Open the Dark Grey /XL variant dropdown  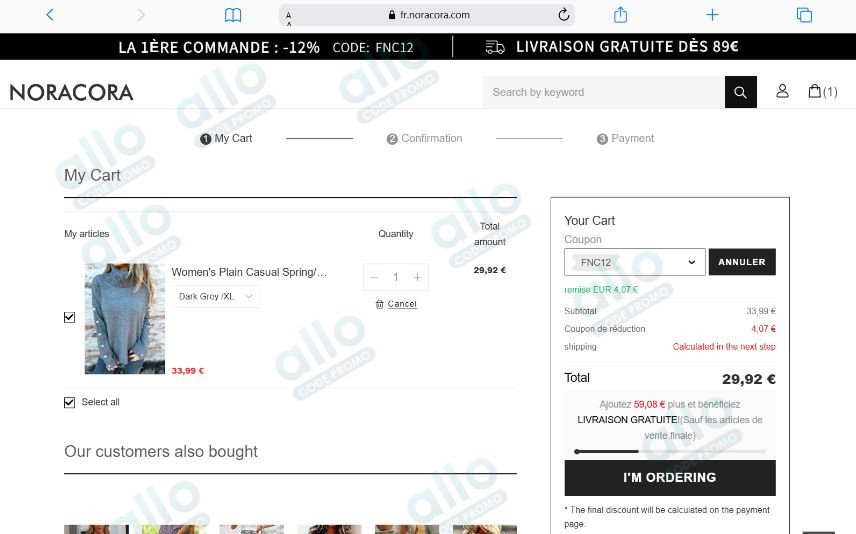click(216, 296)
